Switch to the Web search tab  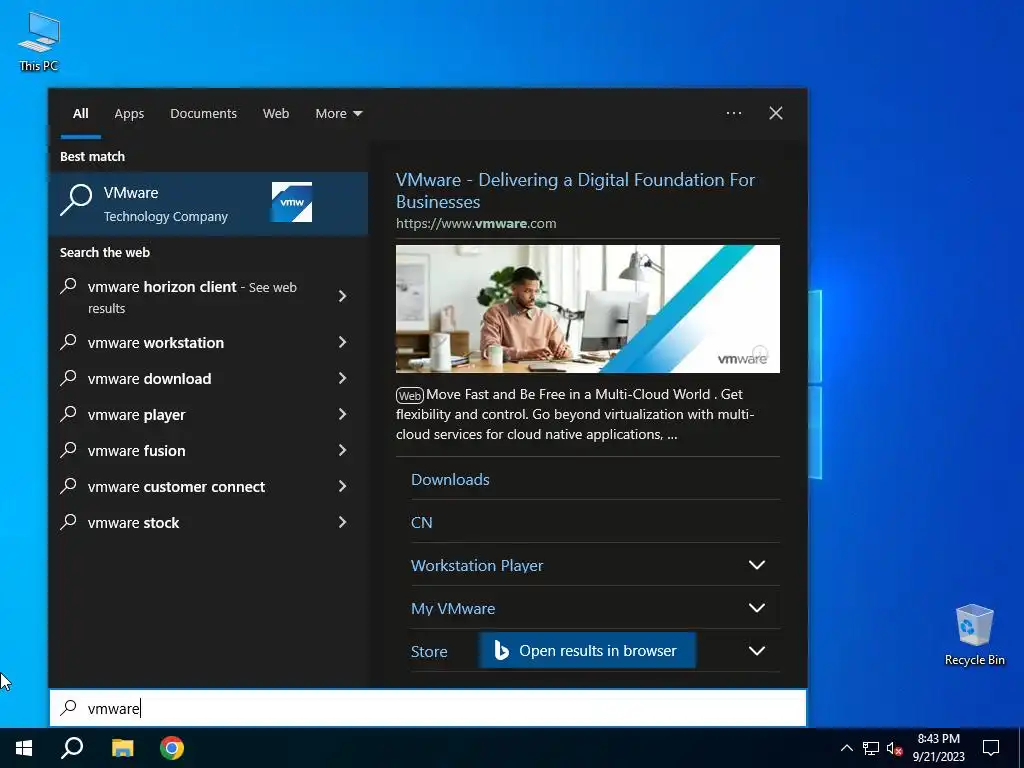point(276,114)
